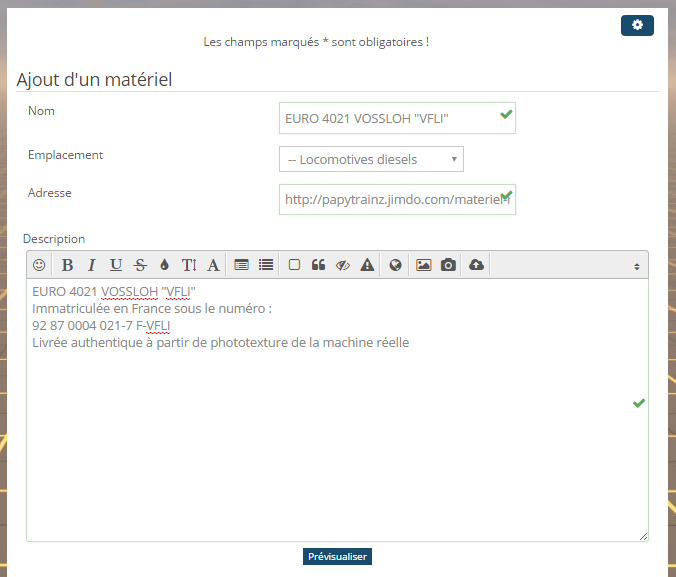Open the font family tool

213,265
